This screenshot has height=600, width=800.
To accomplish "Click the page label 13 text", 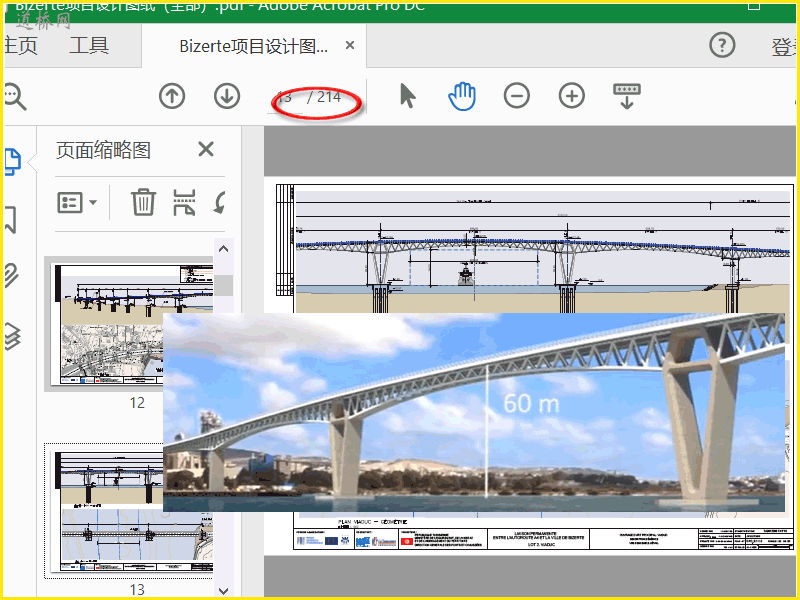I will coord(137,590).
